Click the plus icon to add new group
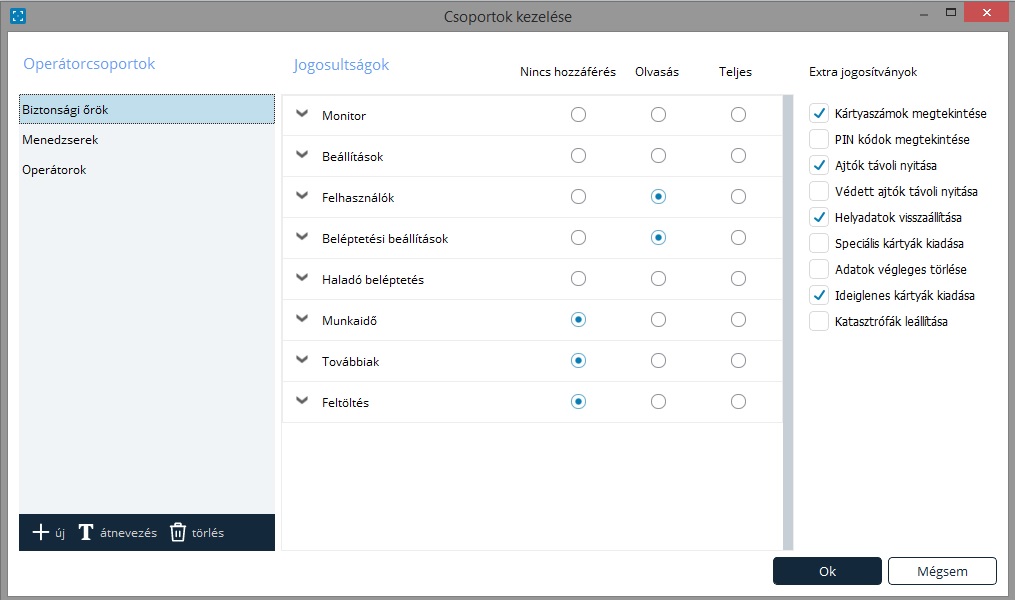 pos(41,532)
